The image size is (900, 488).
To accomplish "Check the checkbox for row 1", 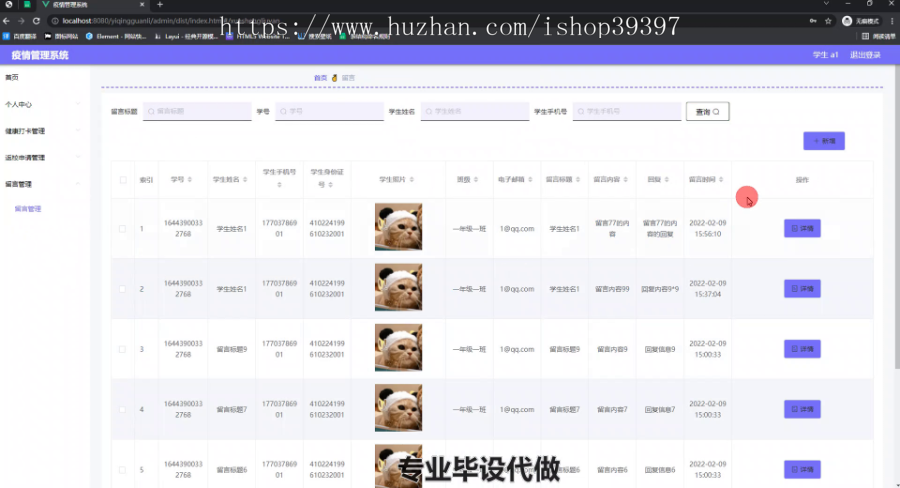I will 122,228.
